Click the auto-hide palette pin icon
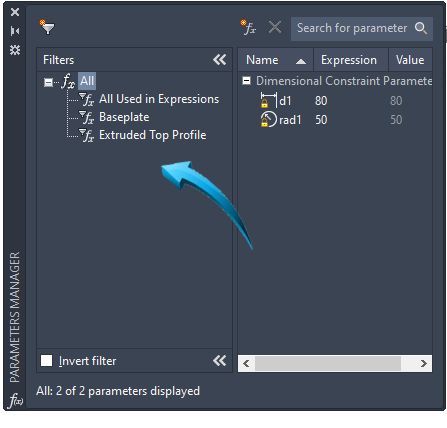This screenshot has width=447, height=428. click(x=15, y=31)
